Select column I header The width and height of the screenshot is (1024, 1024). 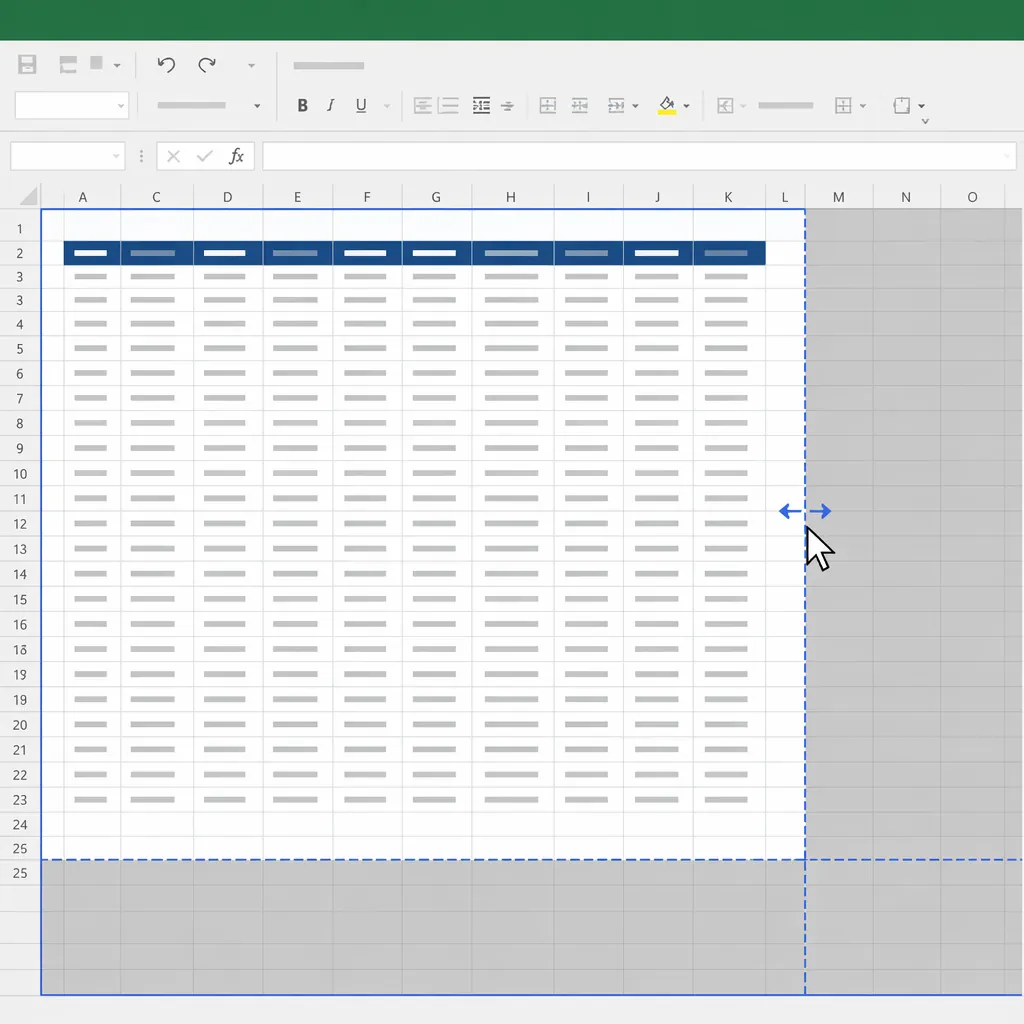point(588,197)
